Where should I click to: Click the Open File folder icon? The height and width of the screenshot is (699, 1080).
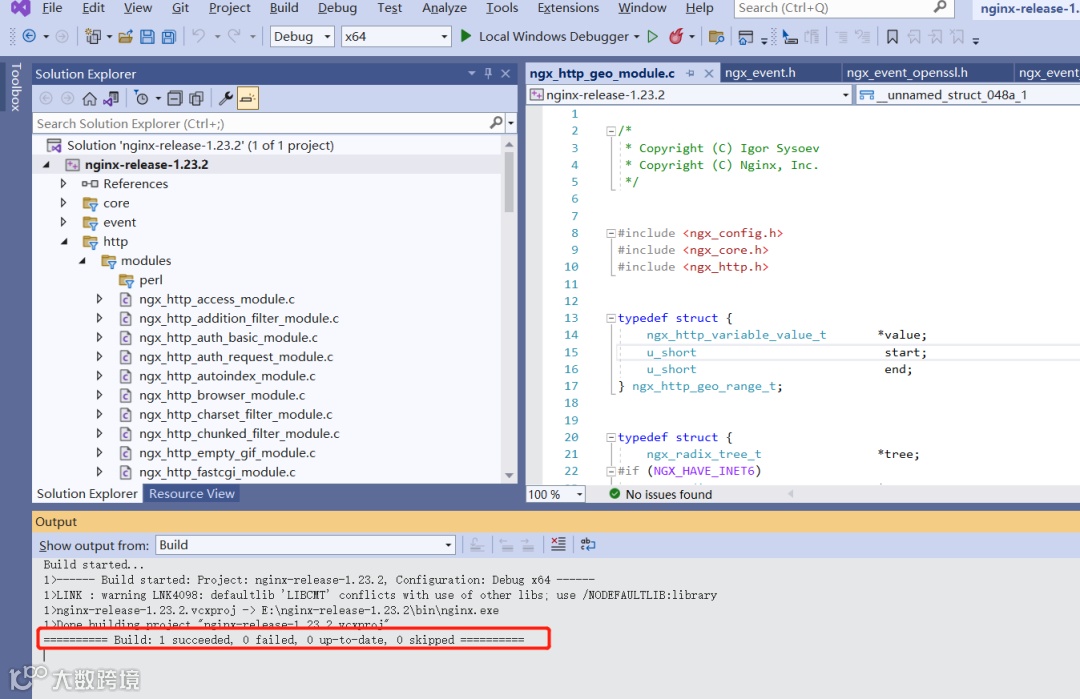coord(125,36)
